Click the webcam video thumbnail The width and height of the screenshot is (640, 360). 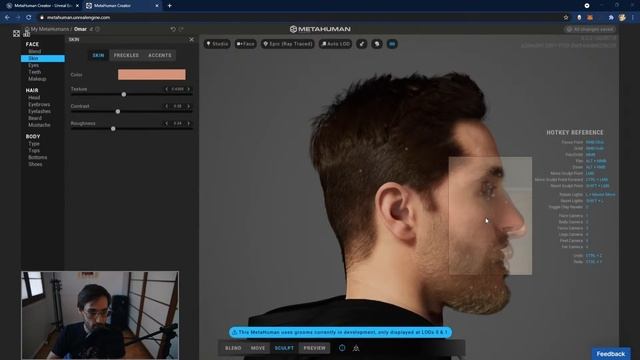(x=100, y=315)
